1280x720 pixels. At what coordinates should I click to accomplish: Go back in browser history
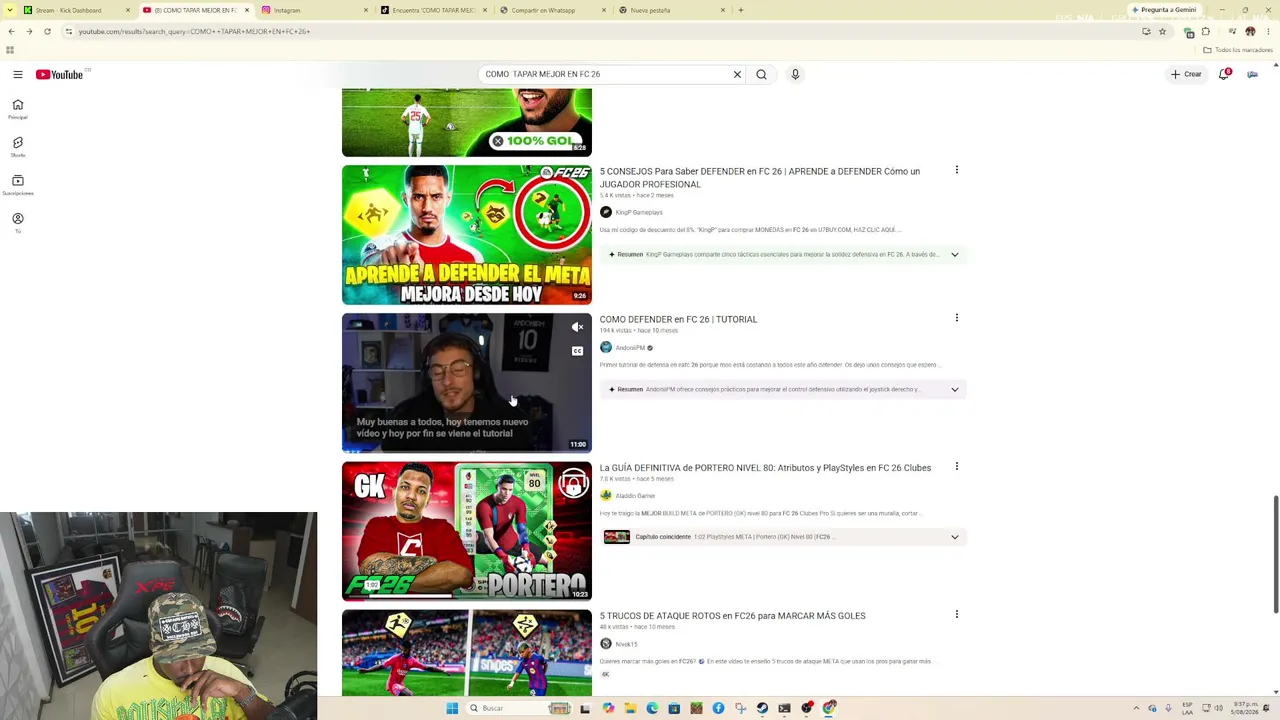point(11,31)
